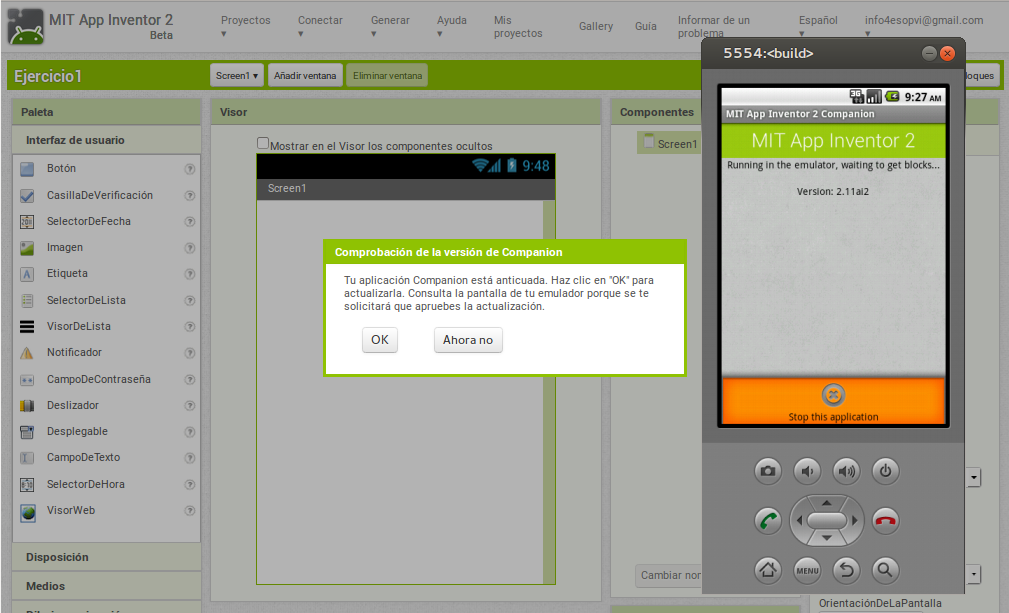1009x613 pixels.
Task: Click the emulator D-pad center button
Action: pyautogui.click(x=827, y=520)
